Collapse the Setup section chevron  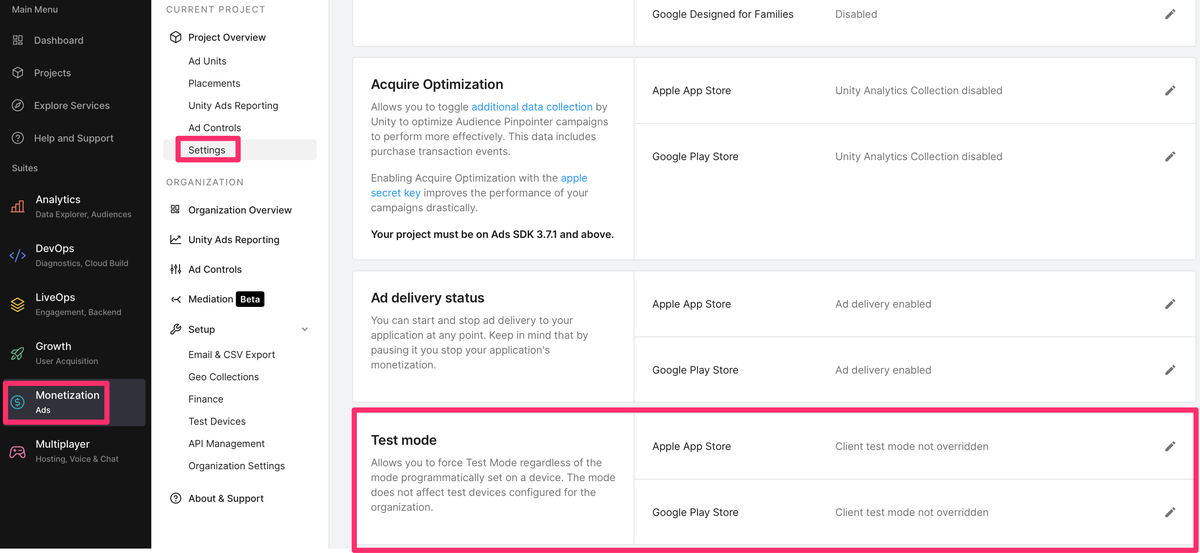click(x=305, y=329)
